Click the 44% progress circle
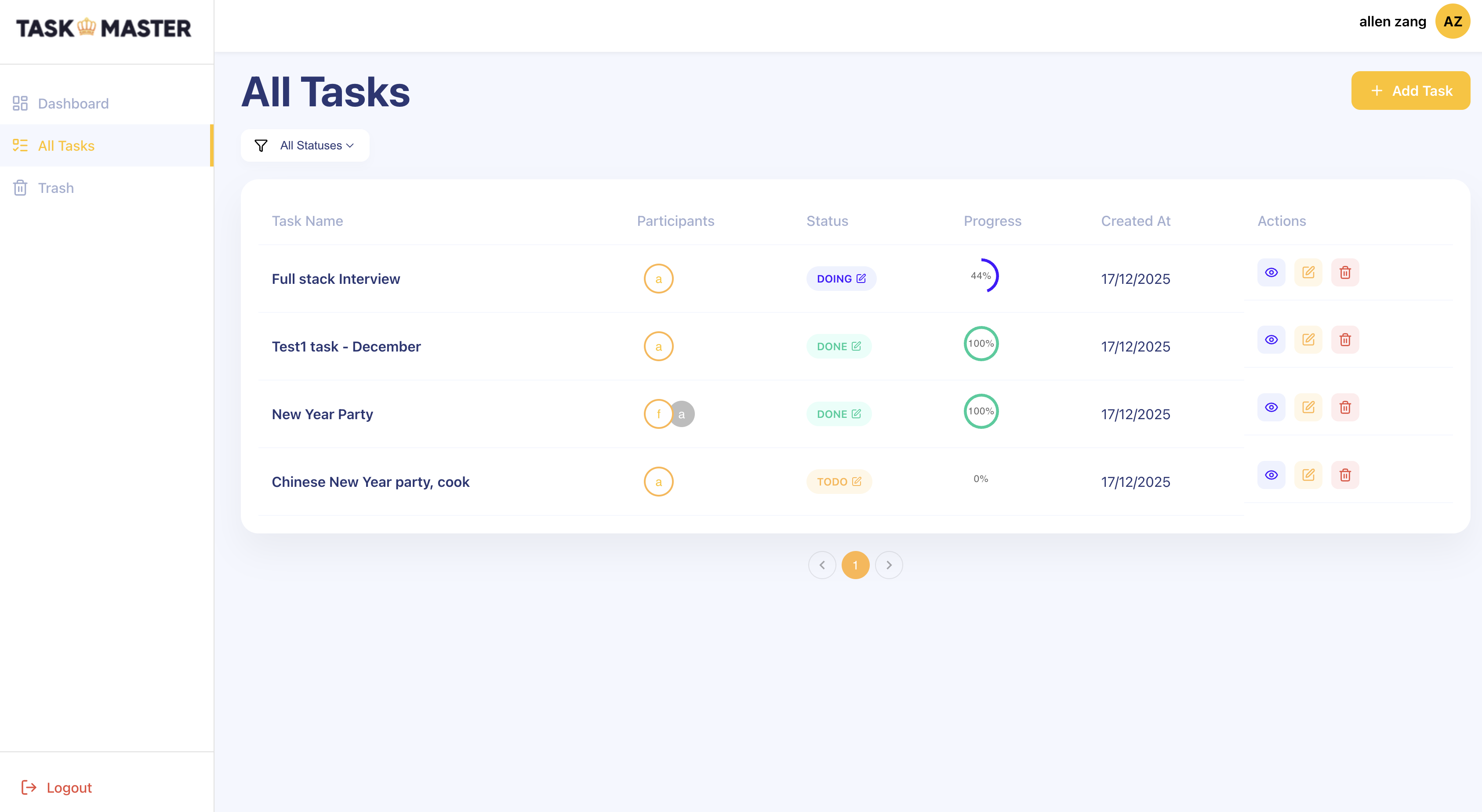The image size is (1482, 812). pyautogui.click(x=981, y=276)
